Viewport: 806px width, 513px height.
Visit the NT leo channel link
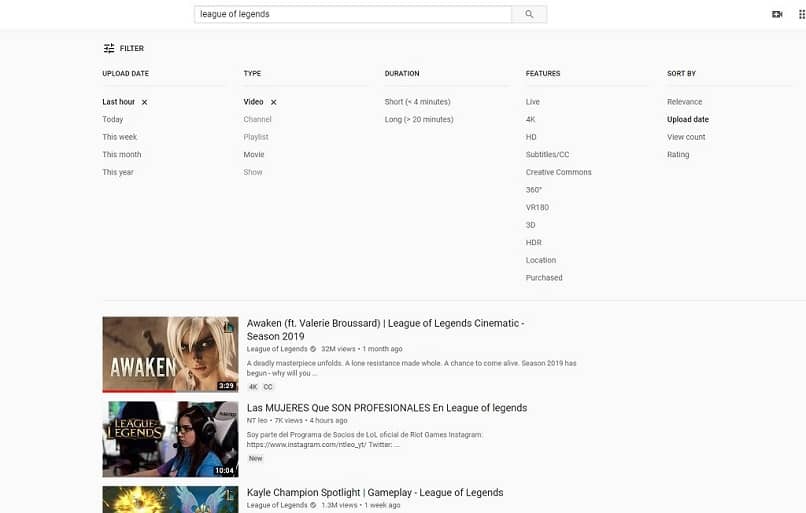(257, 420)
